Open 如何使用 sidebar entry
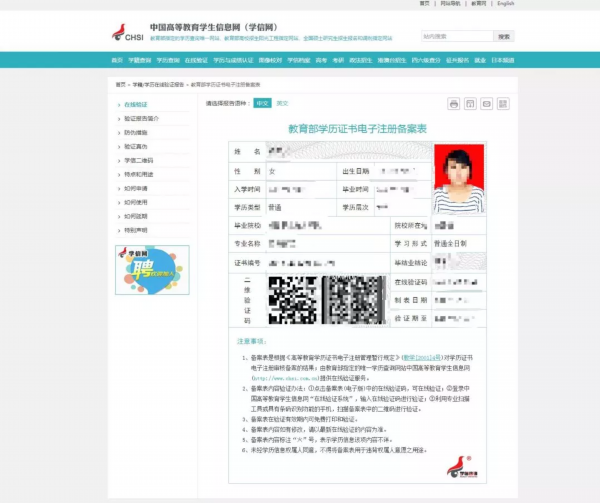This screenshot has width=600, height=503. 136,202
